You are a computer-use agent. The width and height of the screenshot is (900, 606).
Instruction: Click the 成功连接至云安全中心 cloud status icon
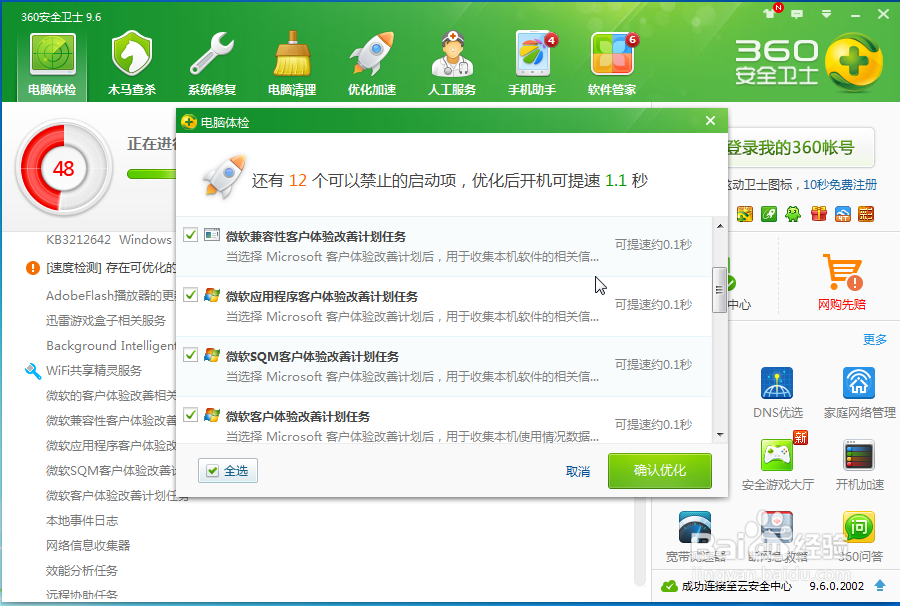point(669,586)
